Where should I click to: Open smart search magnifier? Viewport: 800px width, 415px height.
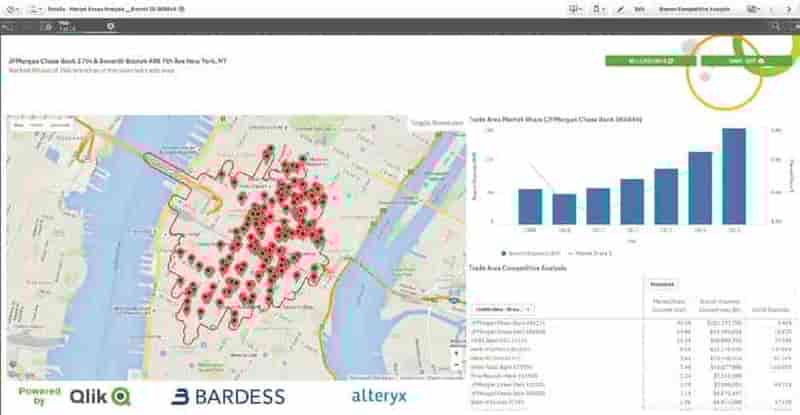pos(775,27)
